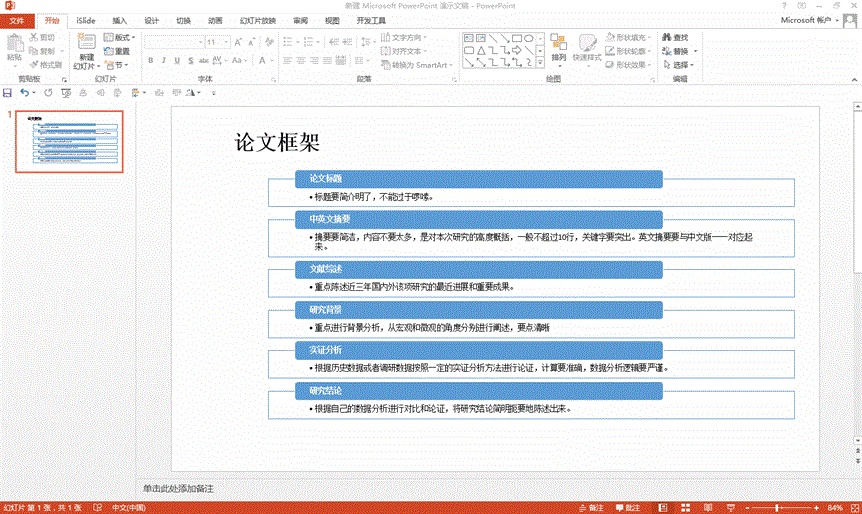Toggle Italic formatting
Viewport: 862px width, 514px height.
click(164, 60)
